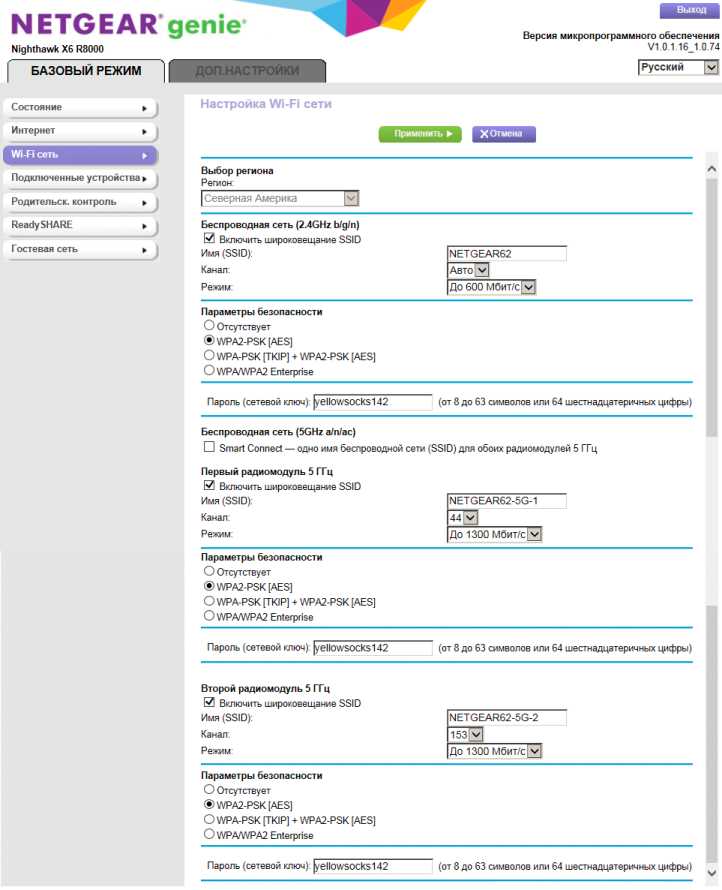Open the channel 153 dropdown
The height and width of the screenshot is (890, 722).
point(465,734)
